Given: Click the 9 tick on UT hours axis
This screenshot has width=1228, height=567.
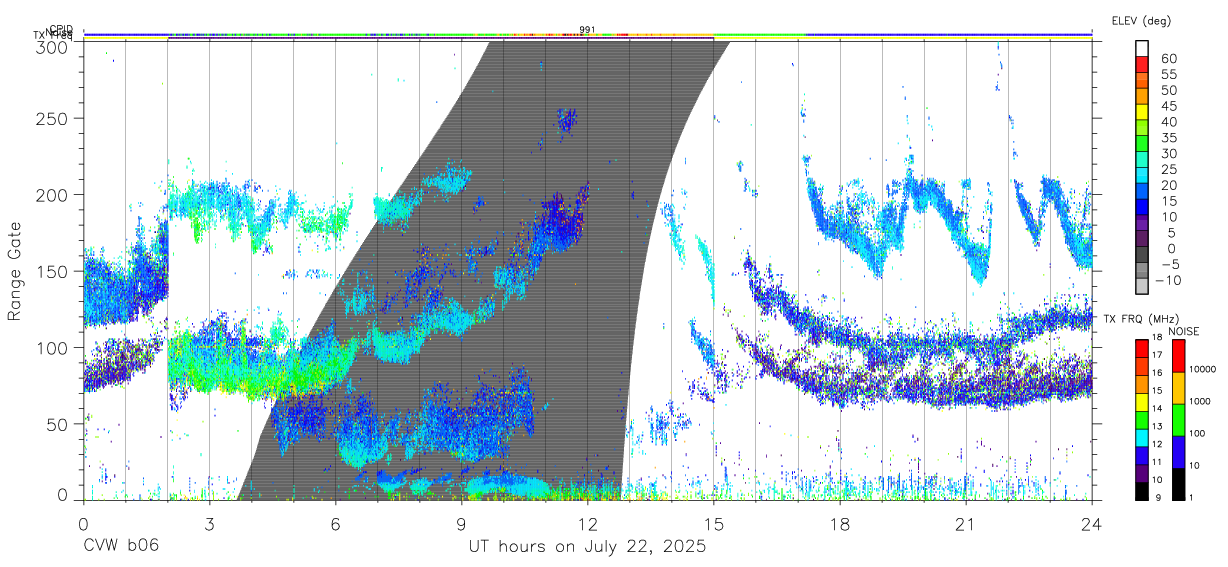Looking at the screenshot, I should [461, 525].
